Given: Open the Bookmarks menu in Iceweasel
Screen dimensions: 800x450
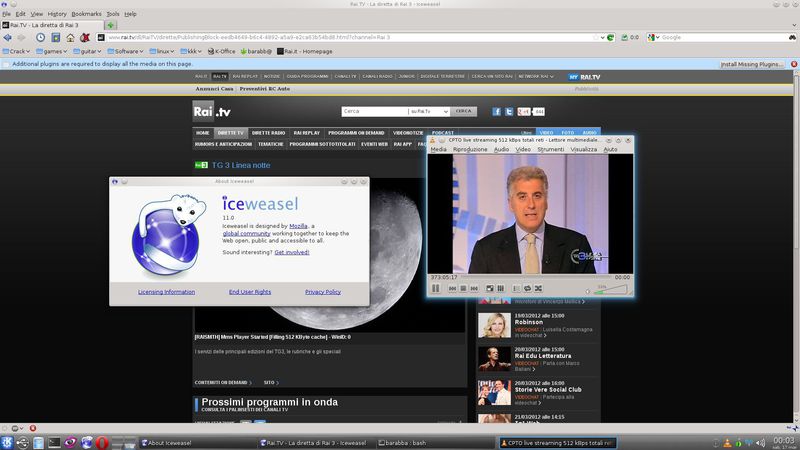Looking at the screenshot, I should click(x=86, y=14).
